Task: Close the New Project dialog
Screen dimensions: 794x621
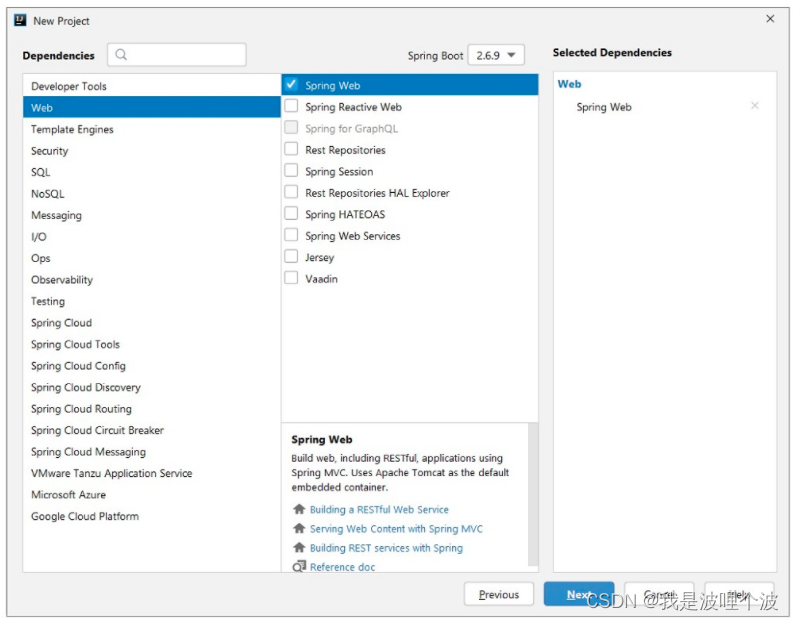Action: point(770,19)
